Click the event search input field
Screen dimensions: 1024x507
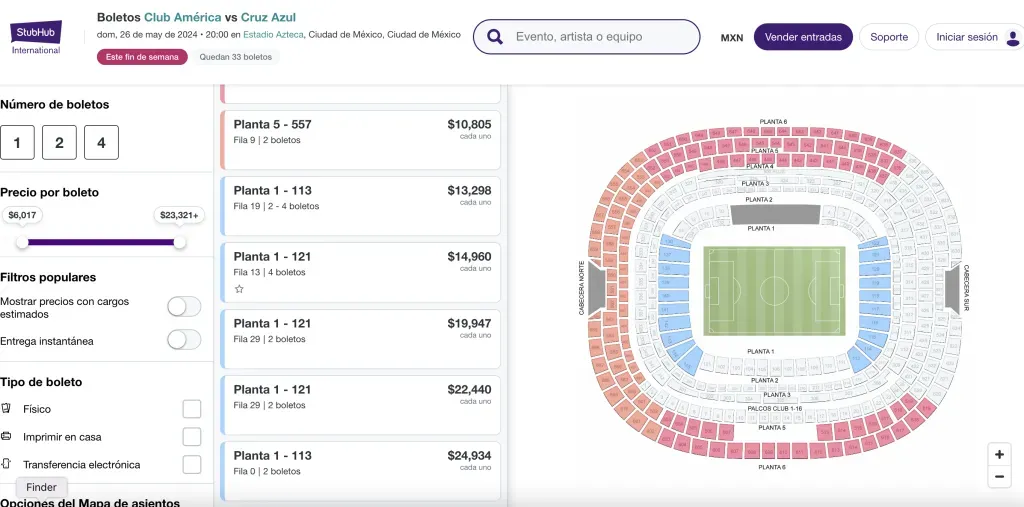600,37
